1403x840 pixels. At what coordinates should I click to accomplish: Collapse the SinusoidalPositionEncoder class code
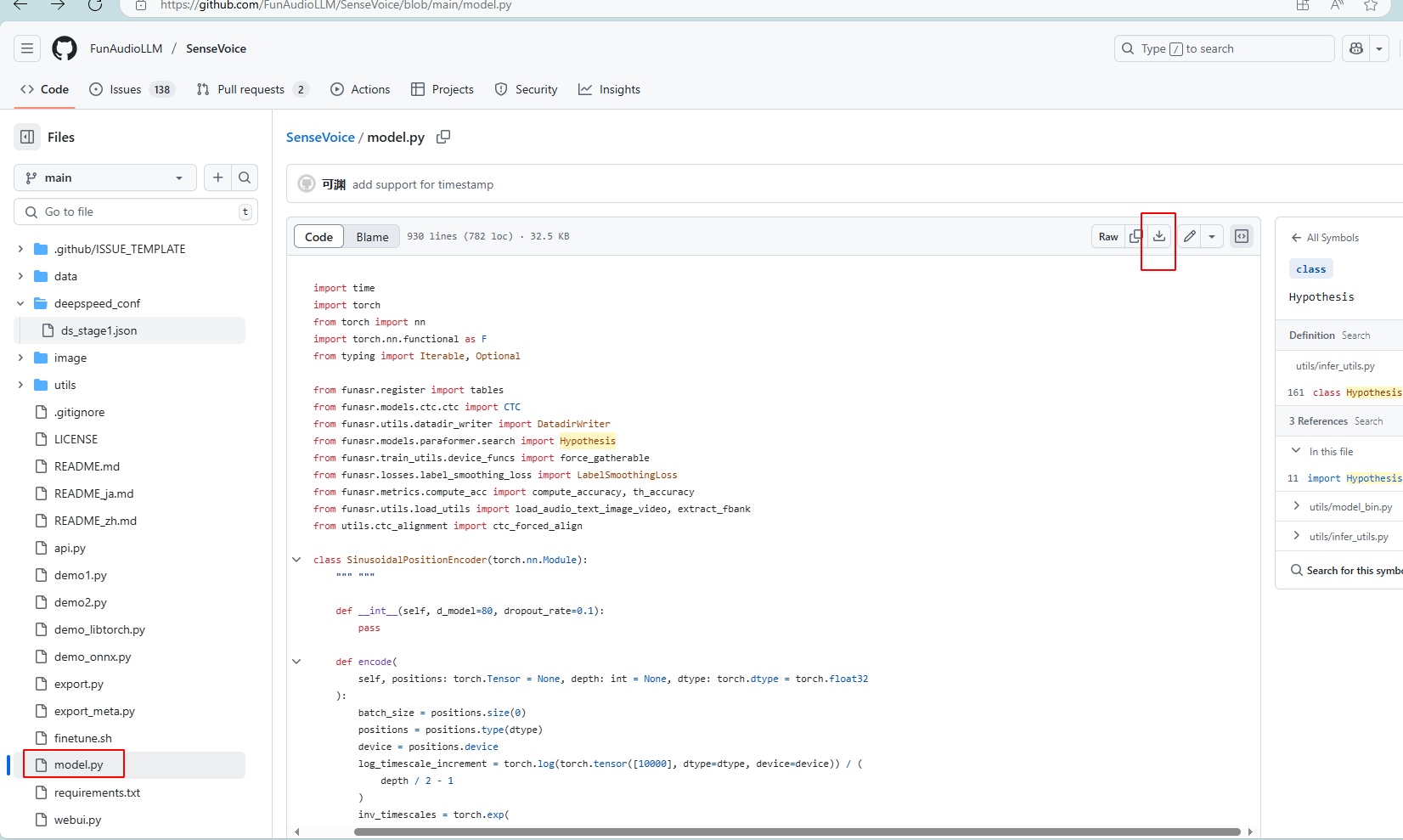[296, 560]
